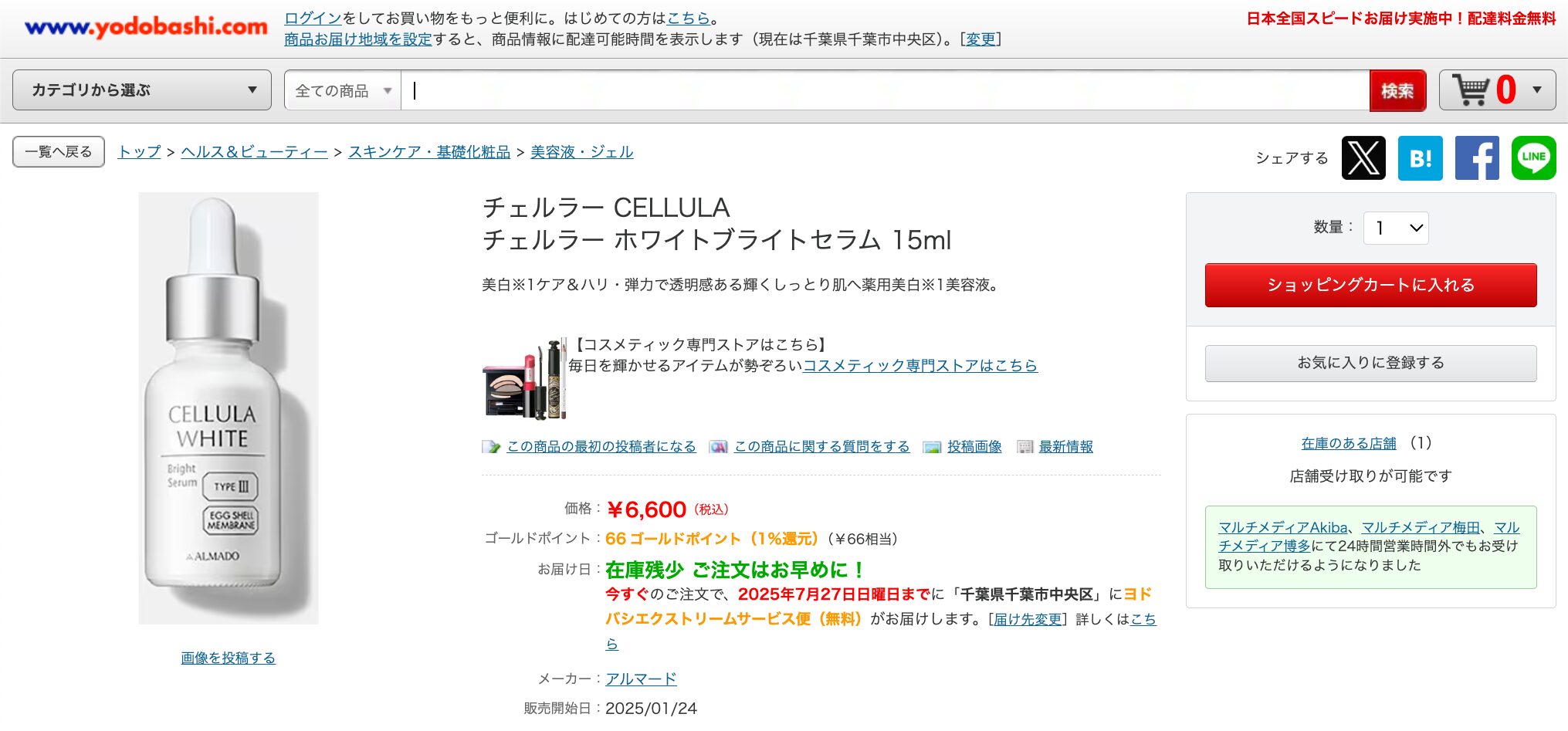
Task: Click the yodobashi.com logo
Action: coord(146,27)
